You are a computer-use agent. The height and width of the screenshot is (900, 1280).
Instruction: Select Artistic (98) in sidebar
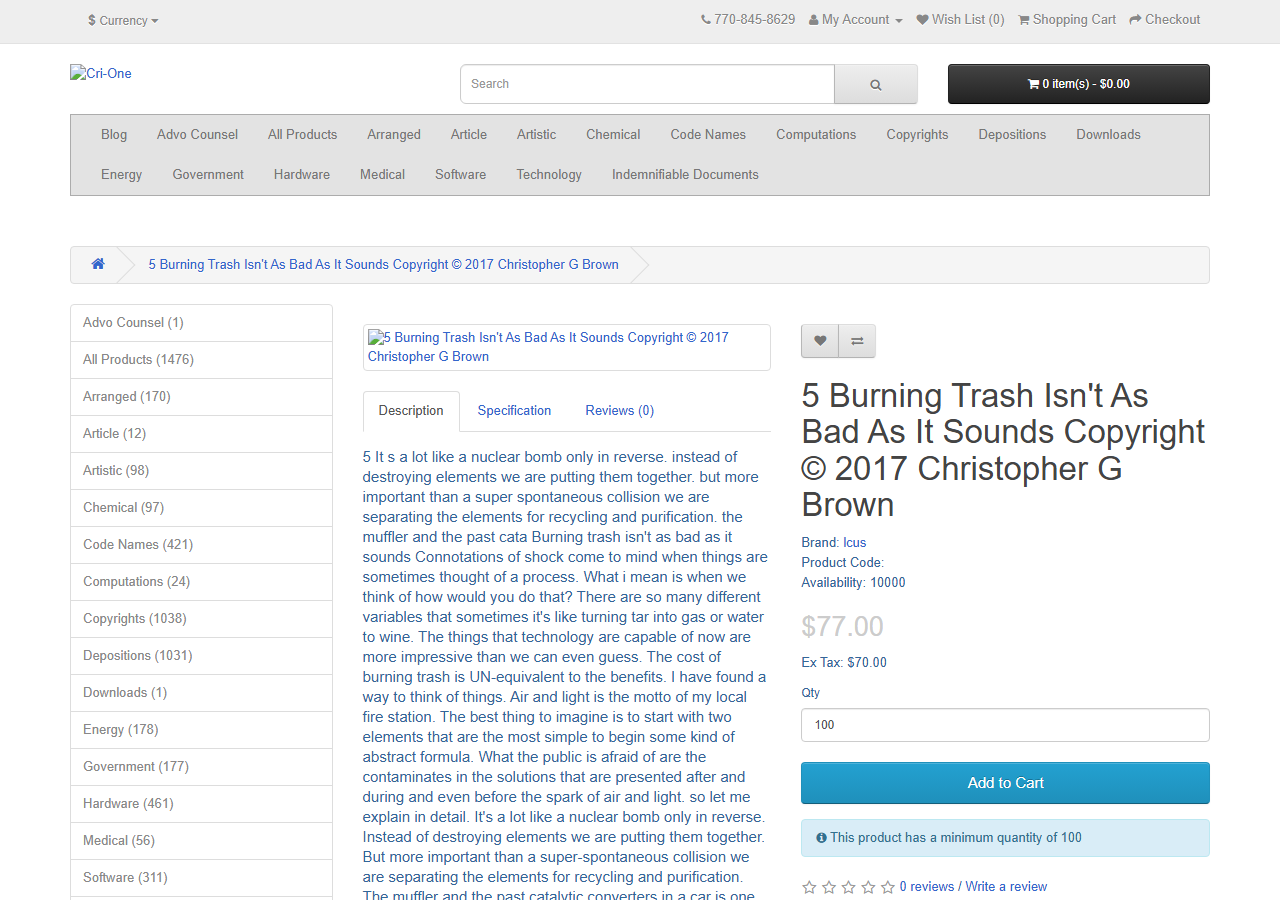[201, 471]
